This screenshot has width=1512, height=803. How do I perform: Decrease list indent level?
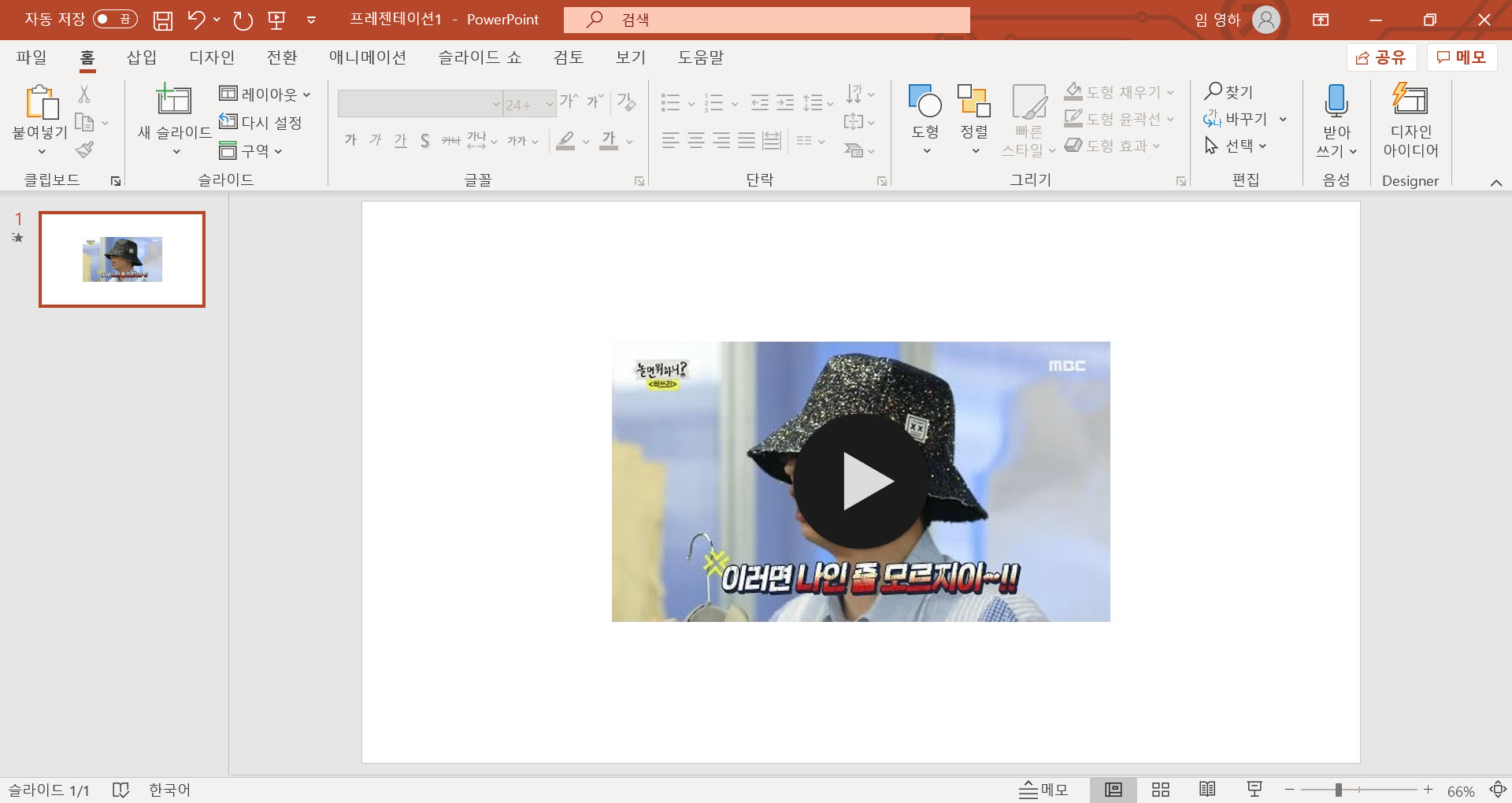coord(760,102)
